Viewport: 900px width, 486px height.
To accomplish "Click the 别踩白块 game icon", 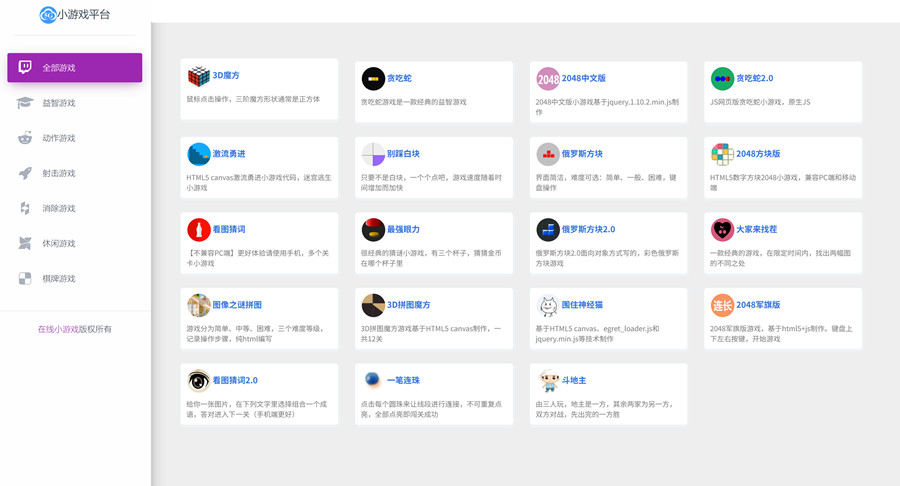I will tap(373, 154).
